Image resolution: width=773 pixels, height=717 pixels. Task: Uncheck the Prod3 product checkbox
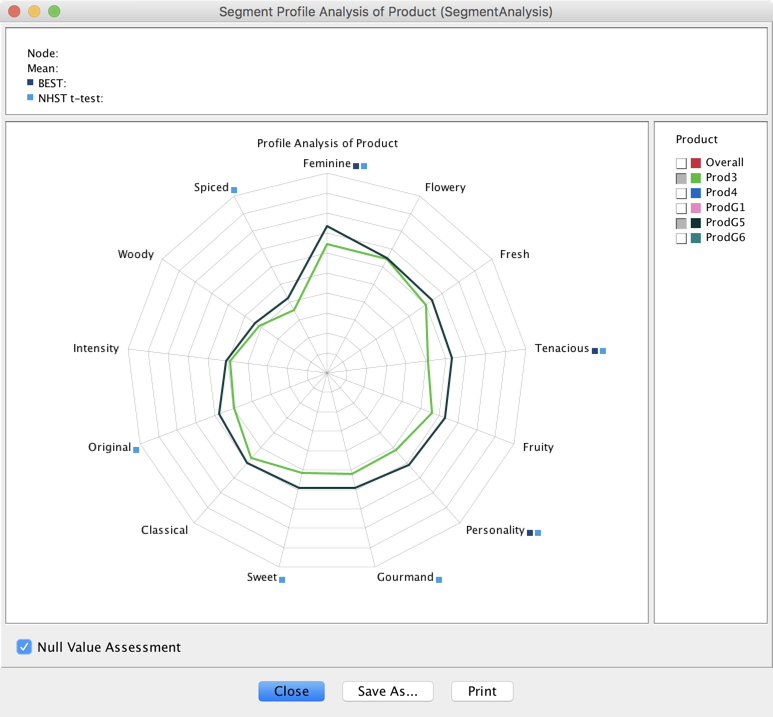tap(681, 178)
